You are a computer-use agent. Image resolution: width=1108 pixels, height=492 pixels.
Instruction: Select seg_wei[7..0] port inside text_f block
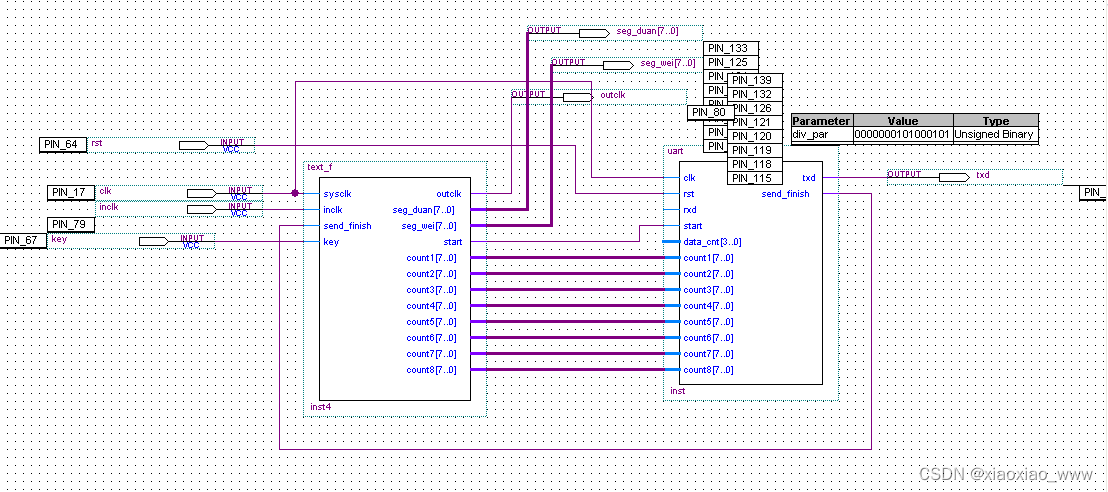pyautogui.click(x=428, y=226)
